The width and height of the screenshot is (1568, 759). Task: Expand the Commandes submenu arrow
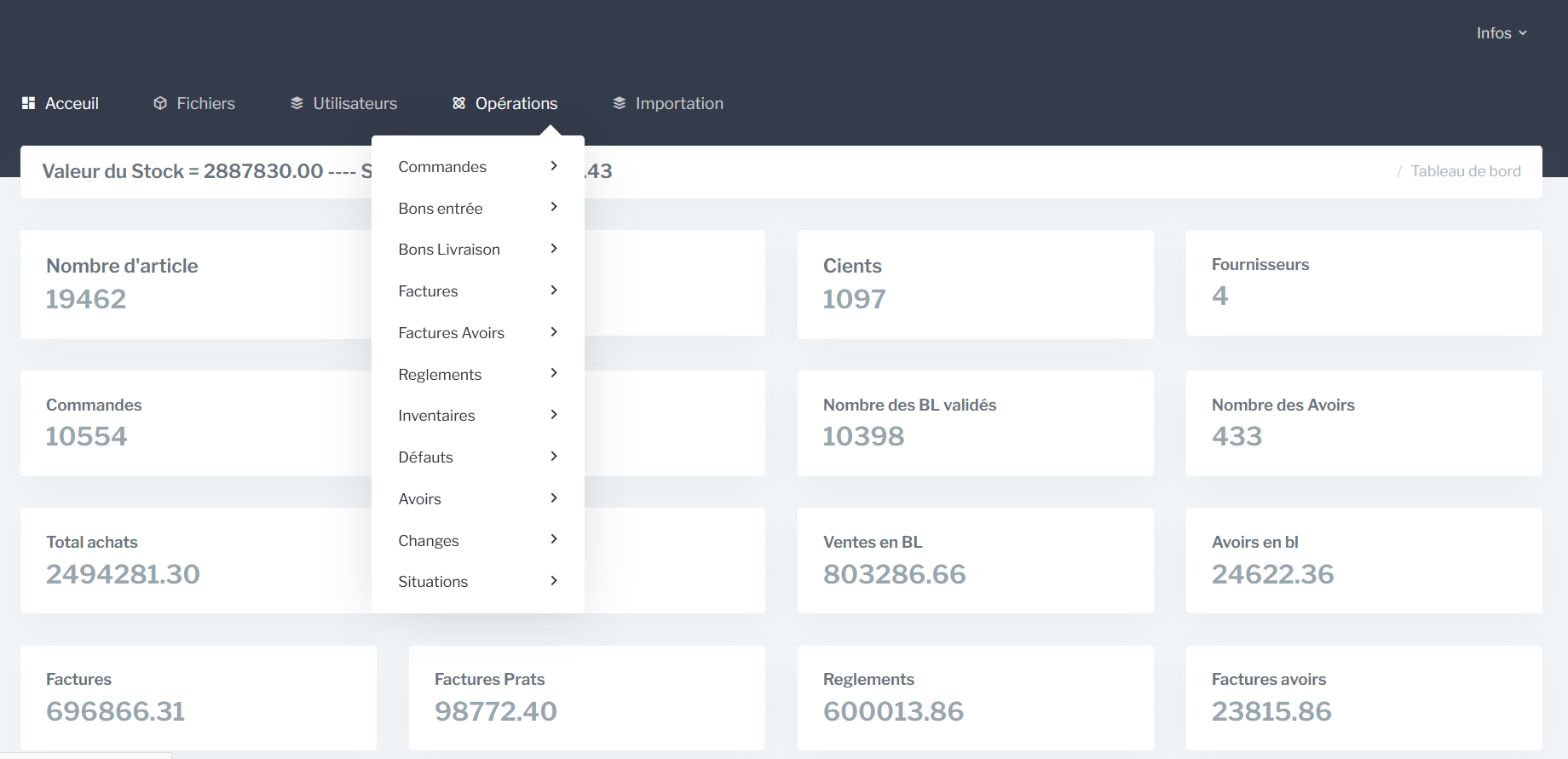click(x=554, y=166)
